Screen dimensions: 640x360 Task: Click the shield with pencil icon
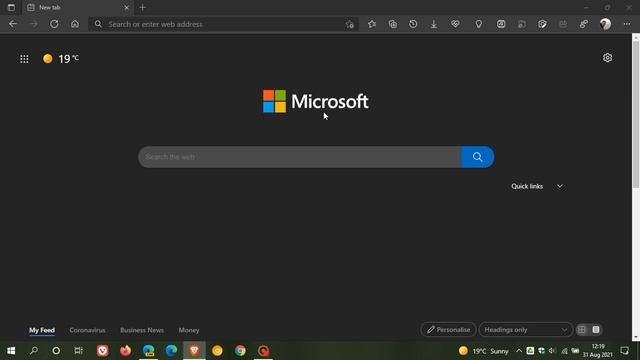pyautogui.click(x=542, y=24)
